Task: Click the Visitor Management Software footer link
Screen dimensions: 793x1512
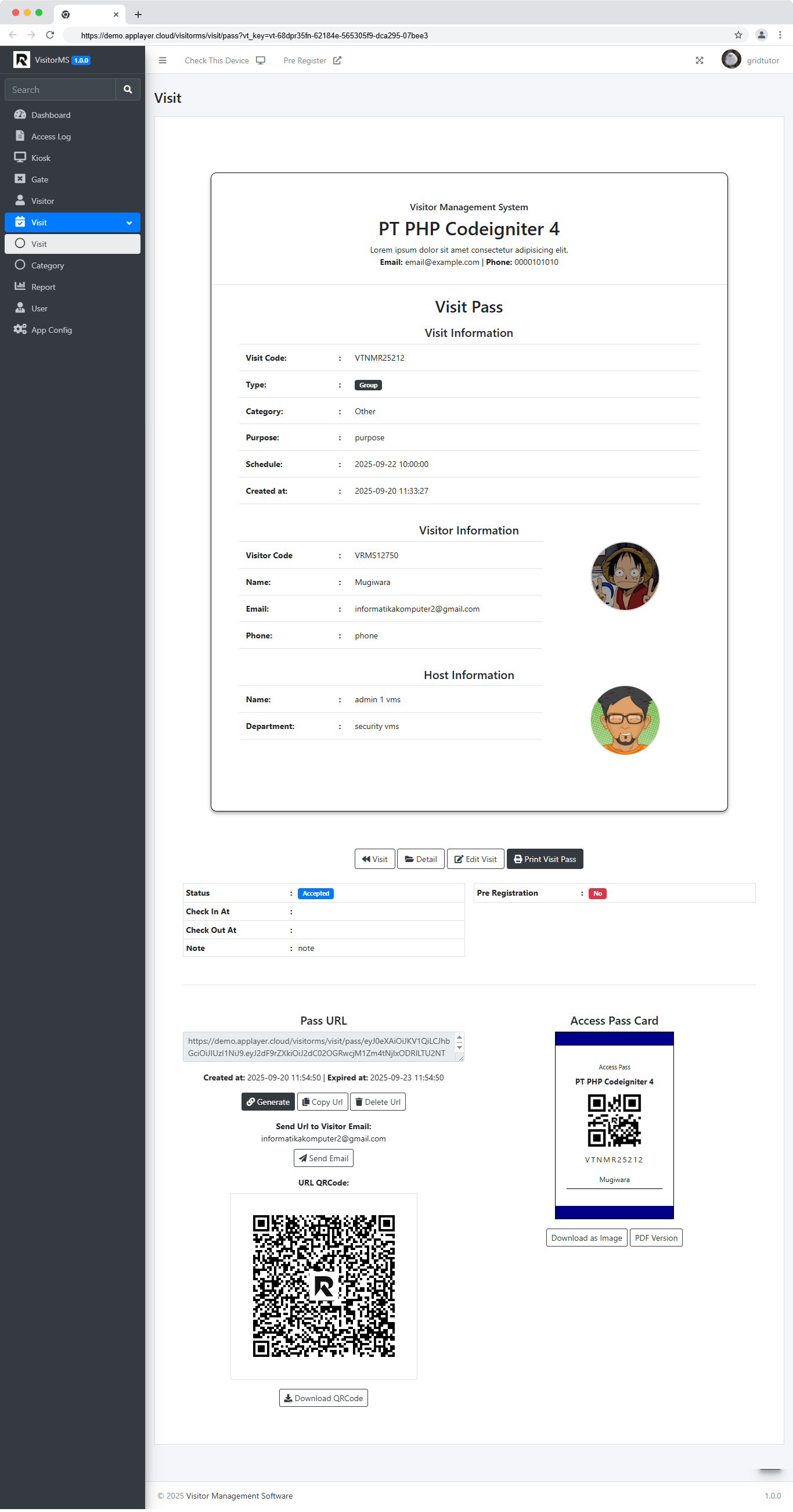Action: 239,1496
